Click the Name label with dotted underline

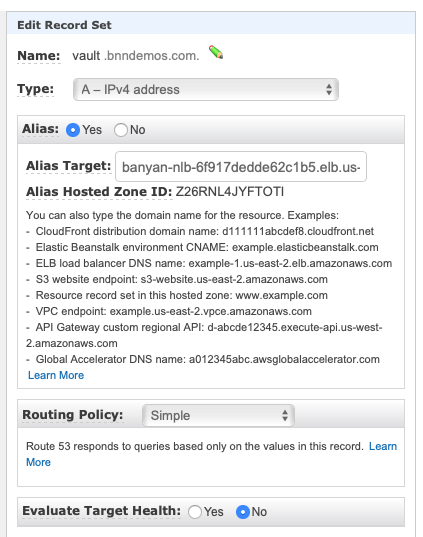tap(39, 56)
